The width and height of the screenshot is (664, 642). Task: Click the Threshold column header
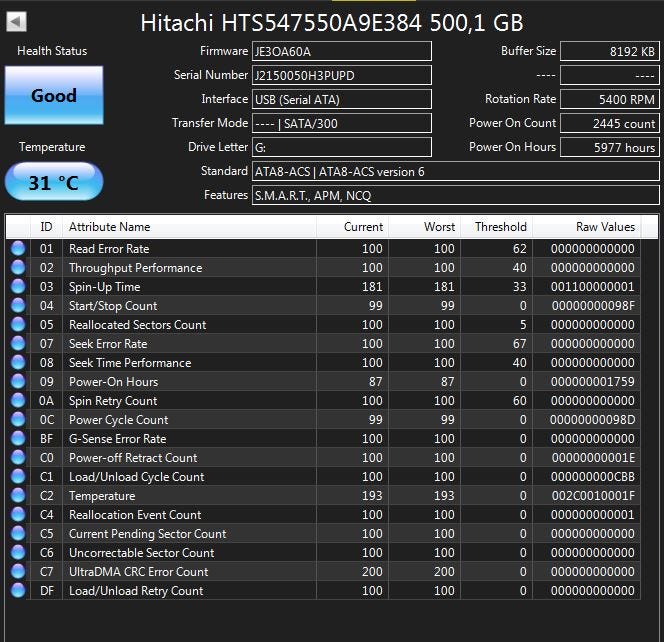496,227
